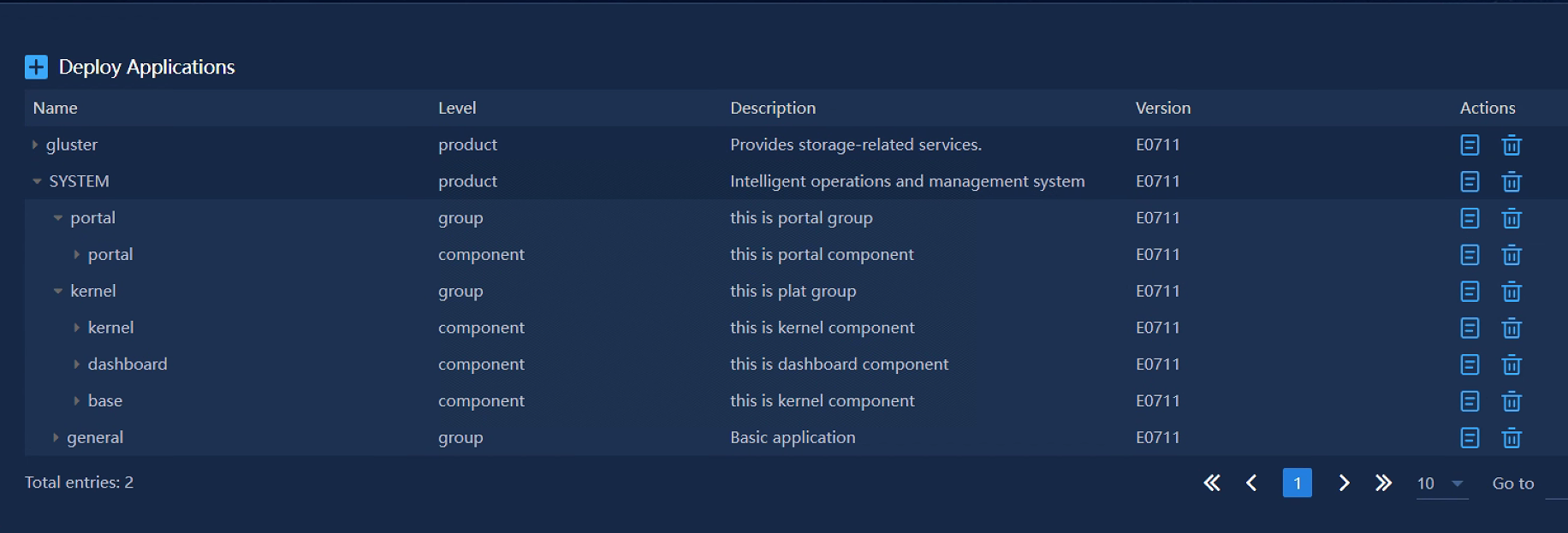Expand the general group row

(x=56, y=438)
